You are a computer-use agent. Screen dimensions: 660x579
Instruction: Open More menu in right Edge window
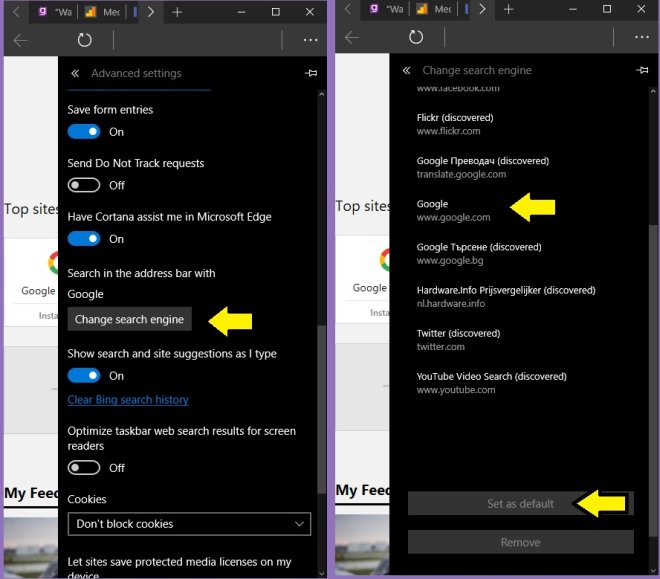click(642, 37)
